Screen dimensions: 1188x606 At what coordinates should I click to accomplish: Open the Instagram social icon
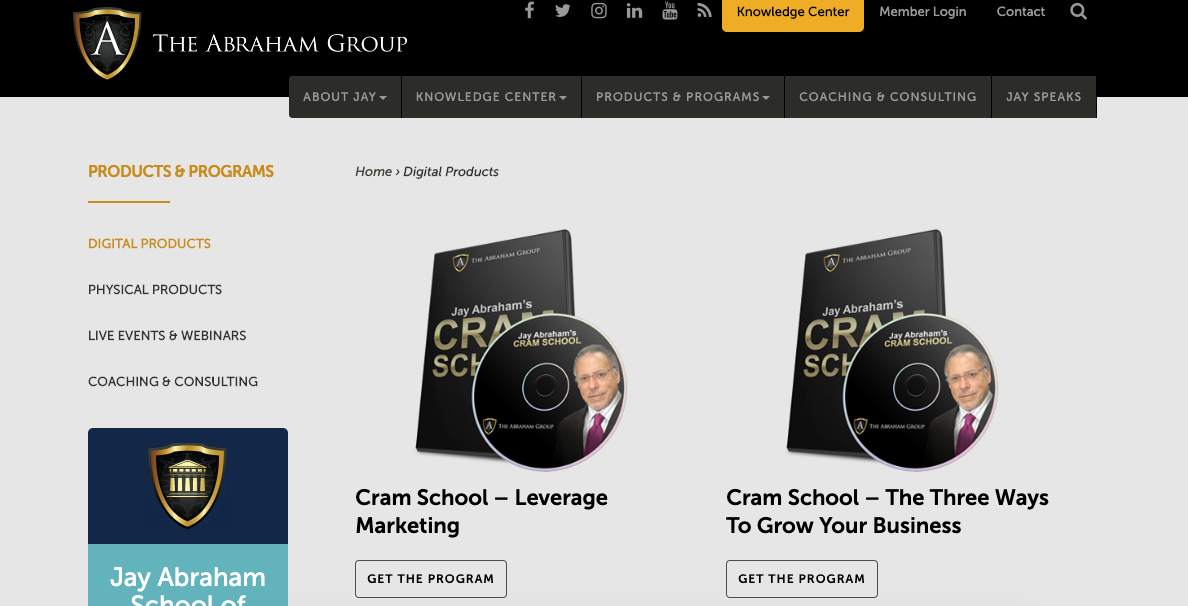(599, 11)
